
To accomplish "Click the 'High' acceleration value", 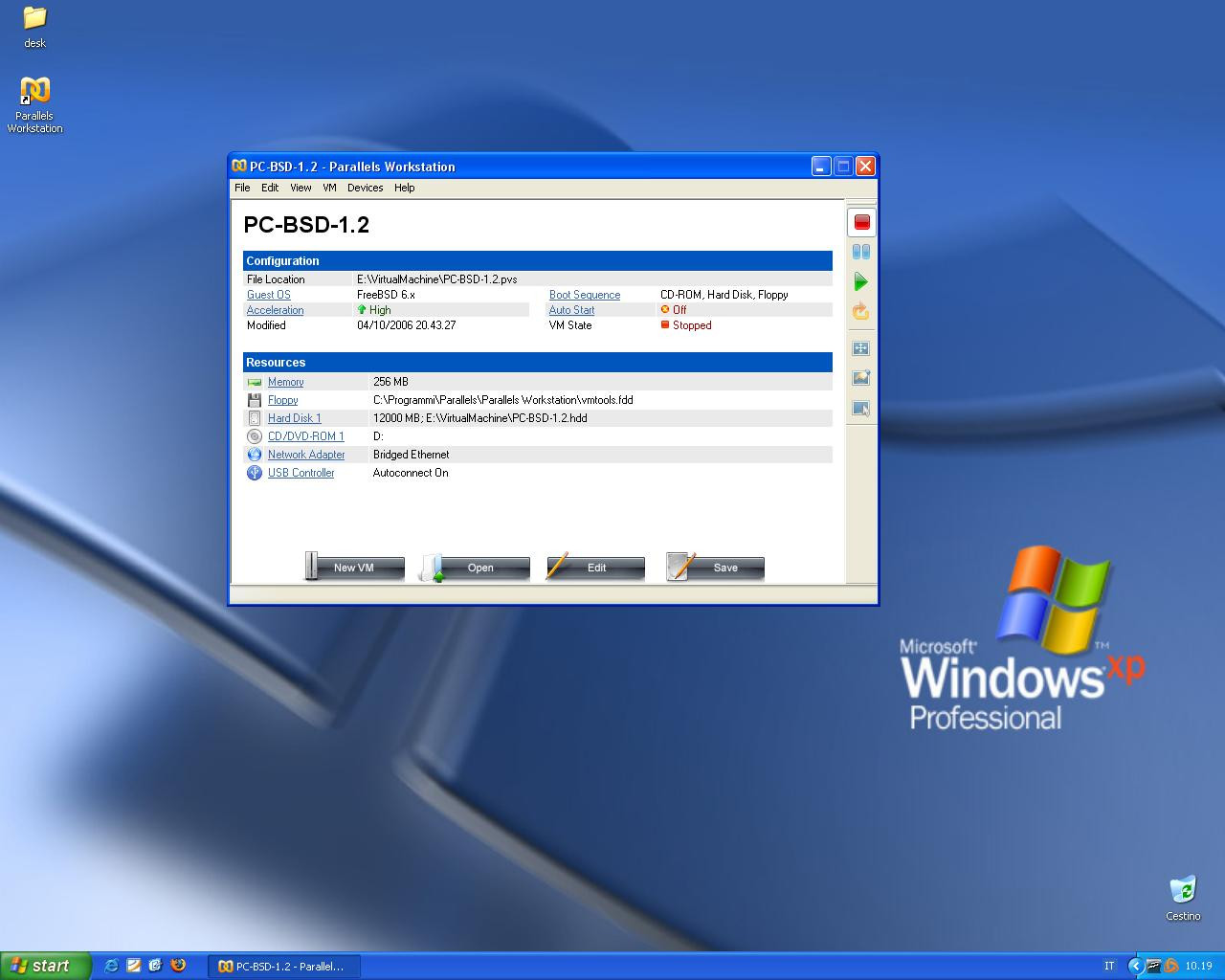I will [380, 310].
